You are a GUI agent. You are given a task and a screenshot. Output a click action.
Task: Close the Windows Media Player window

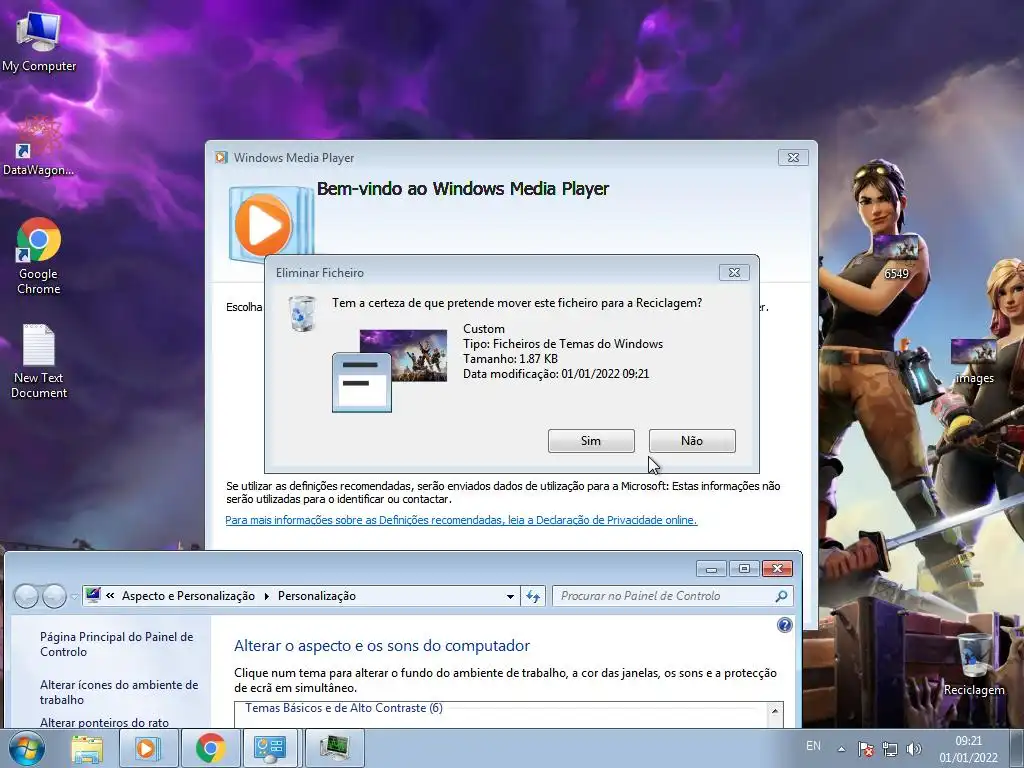click(x=793, y=157)
